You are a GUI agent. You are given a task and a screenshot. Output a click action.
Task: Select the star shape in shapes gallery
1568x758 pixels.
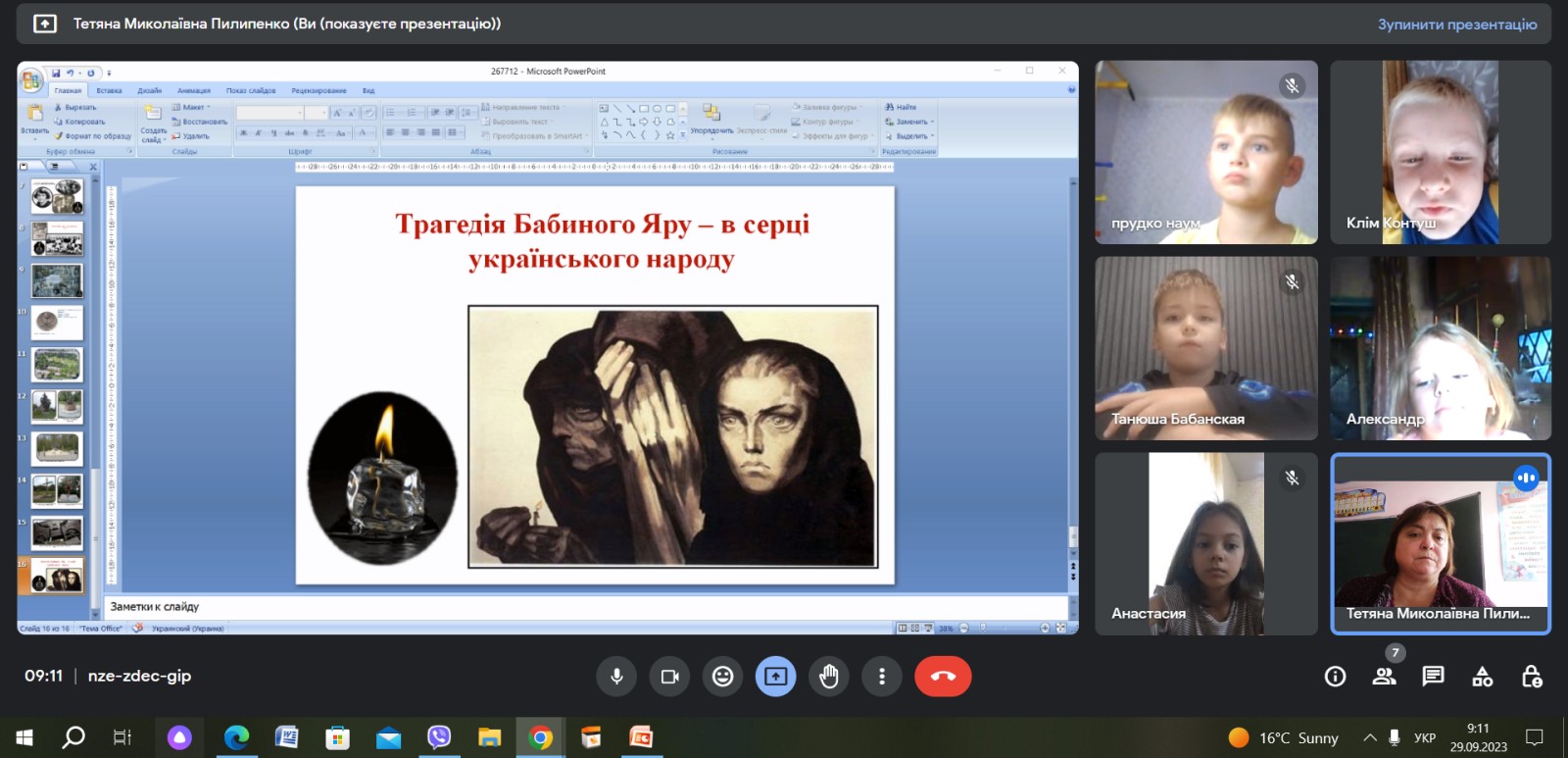(x=670, y=135)
